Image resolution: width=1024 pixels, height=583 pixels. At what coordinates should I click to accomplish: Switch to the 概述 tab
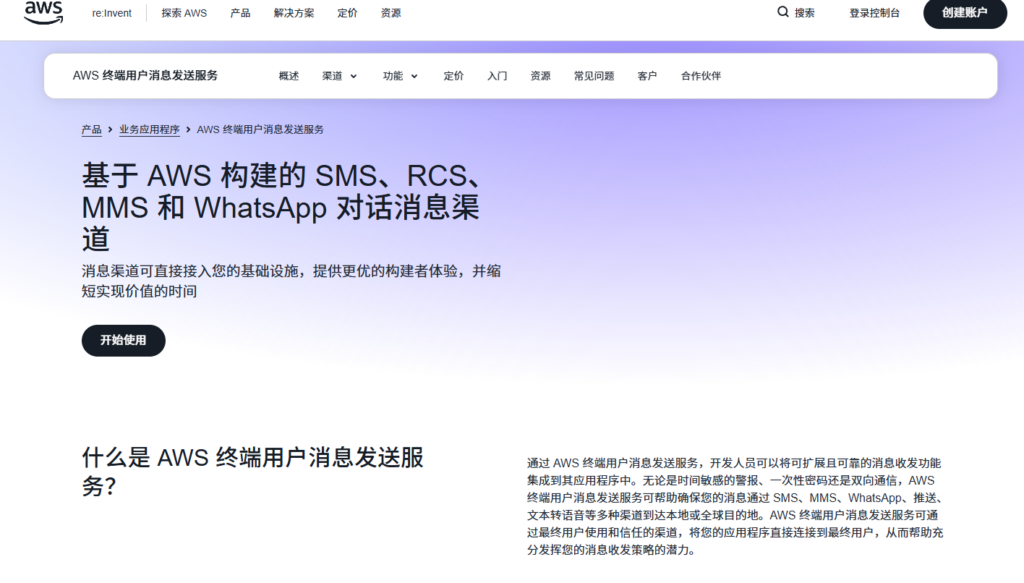(x=289, y=76)
